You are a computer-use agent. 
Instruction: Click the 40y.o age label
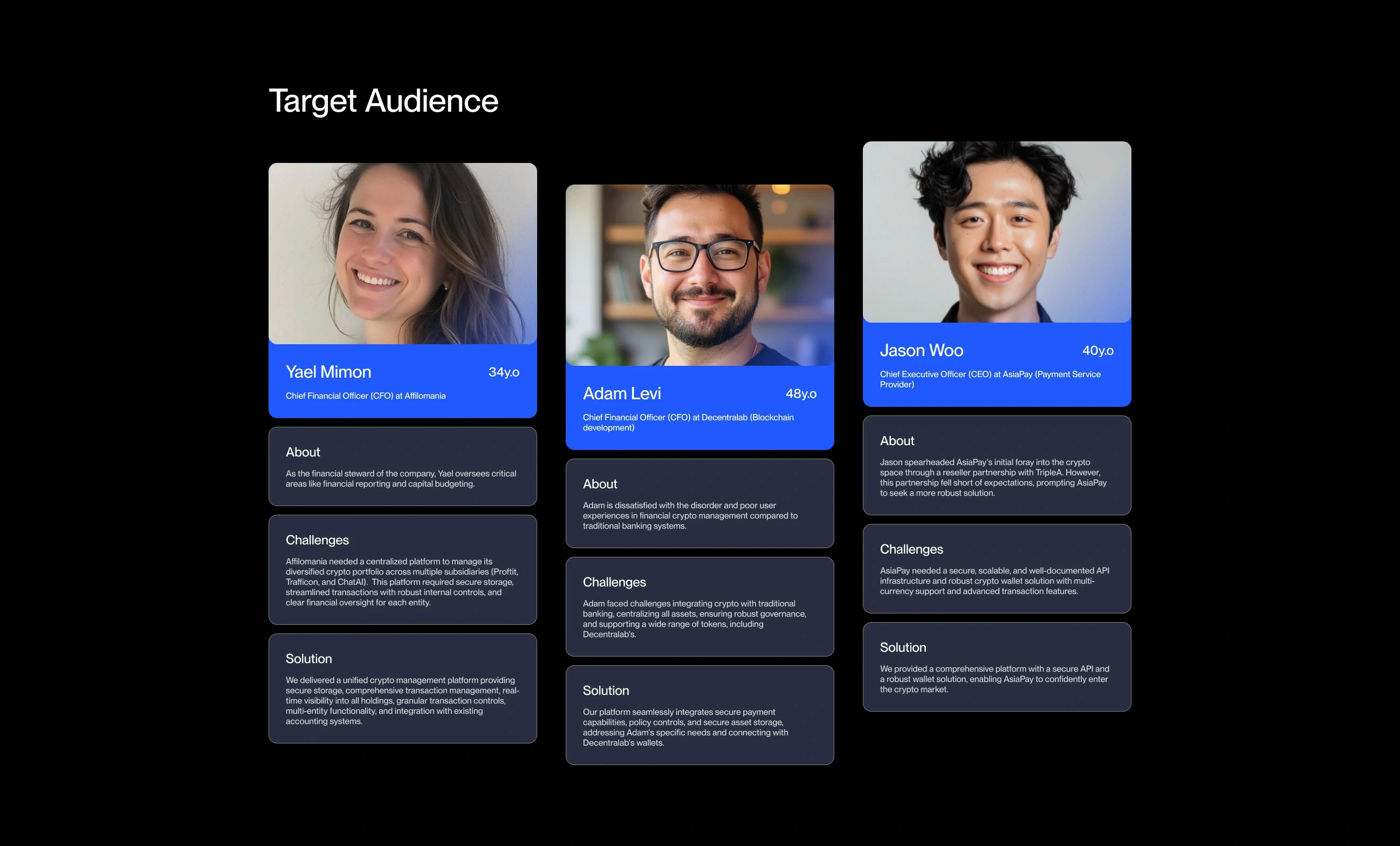1097,350
